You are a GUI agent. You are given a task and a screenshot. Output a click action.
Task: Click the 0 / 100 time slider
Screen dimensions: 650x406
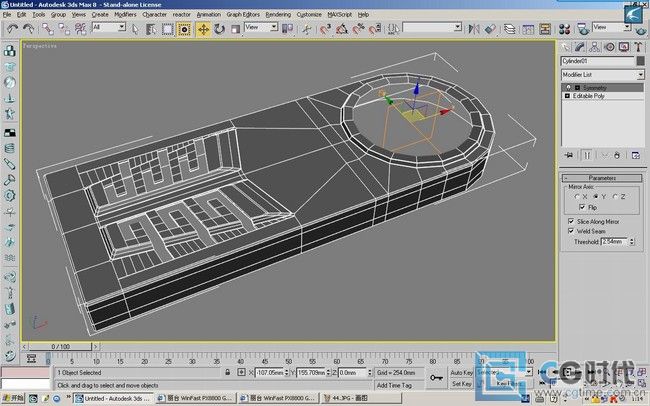tap(61, 346)
